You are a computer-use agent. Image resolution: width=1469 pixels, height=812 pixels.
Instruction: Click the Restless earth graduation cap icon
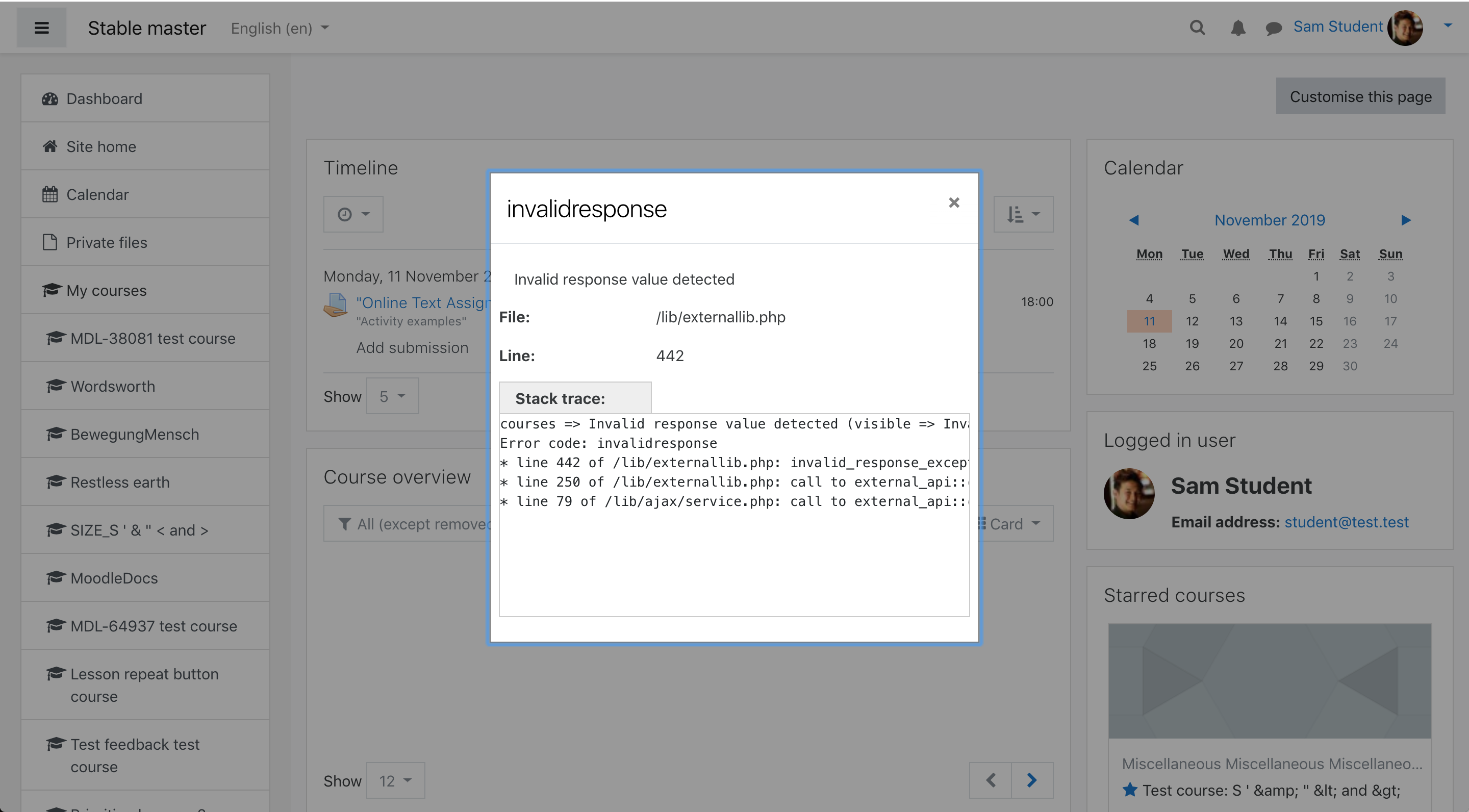(x=55, y=481)
